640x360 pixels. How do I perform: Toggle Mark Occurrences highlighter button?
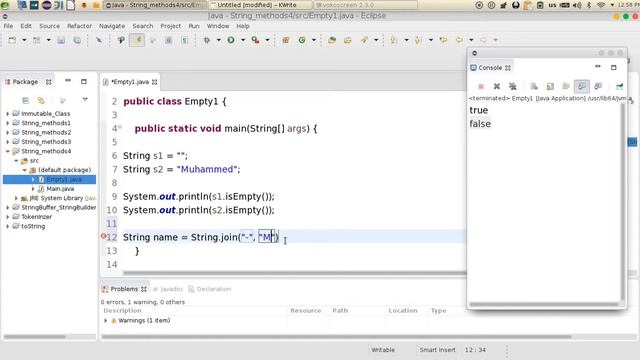137,40
